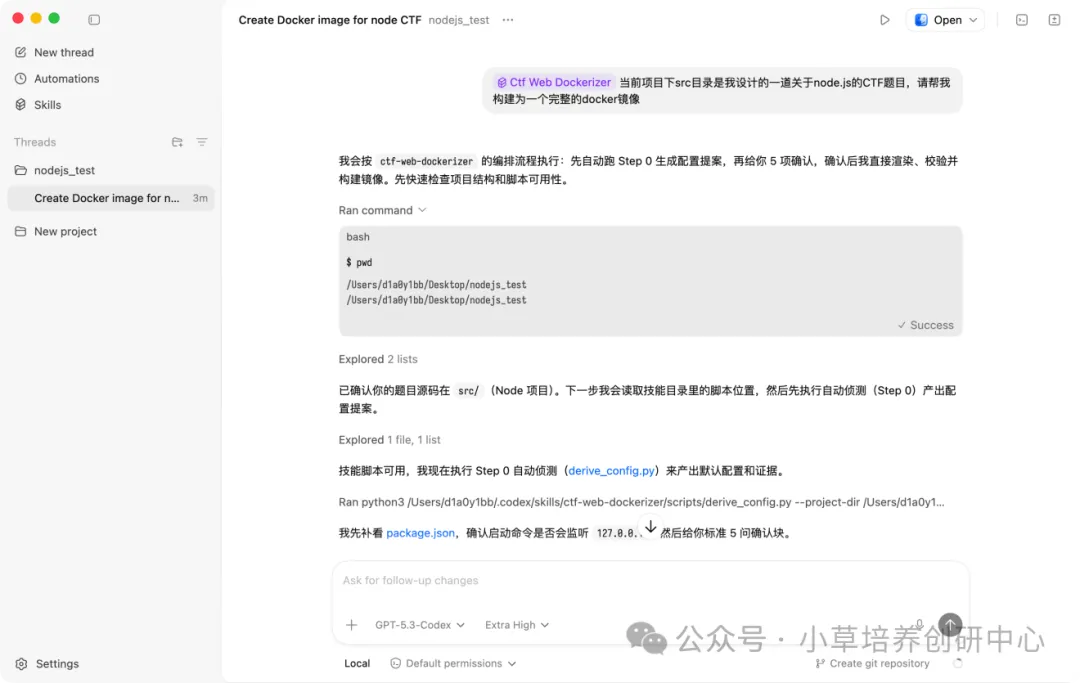Open the derive_config.py link

pyautogui.click(x=611, y=471)
